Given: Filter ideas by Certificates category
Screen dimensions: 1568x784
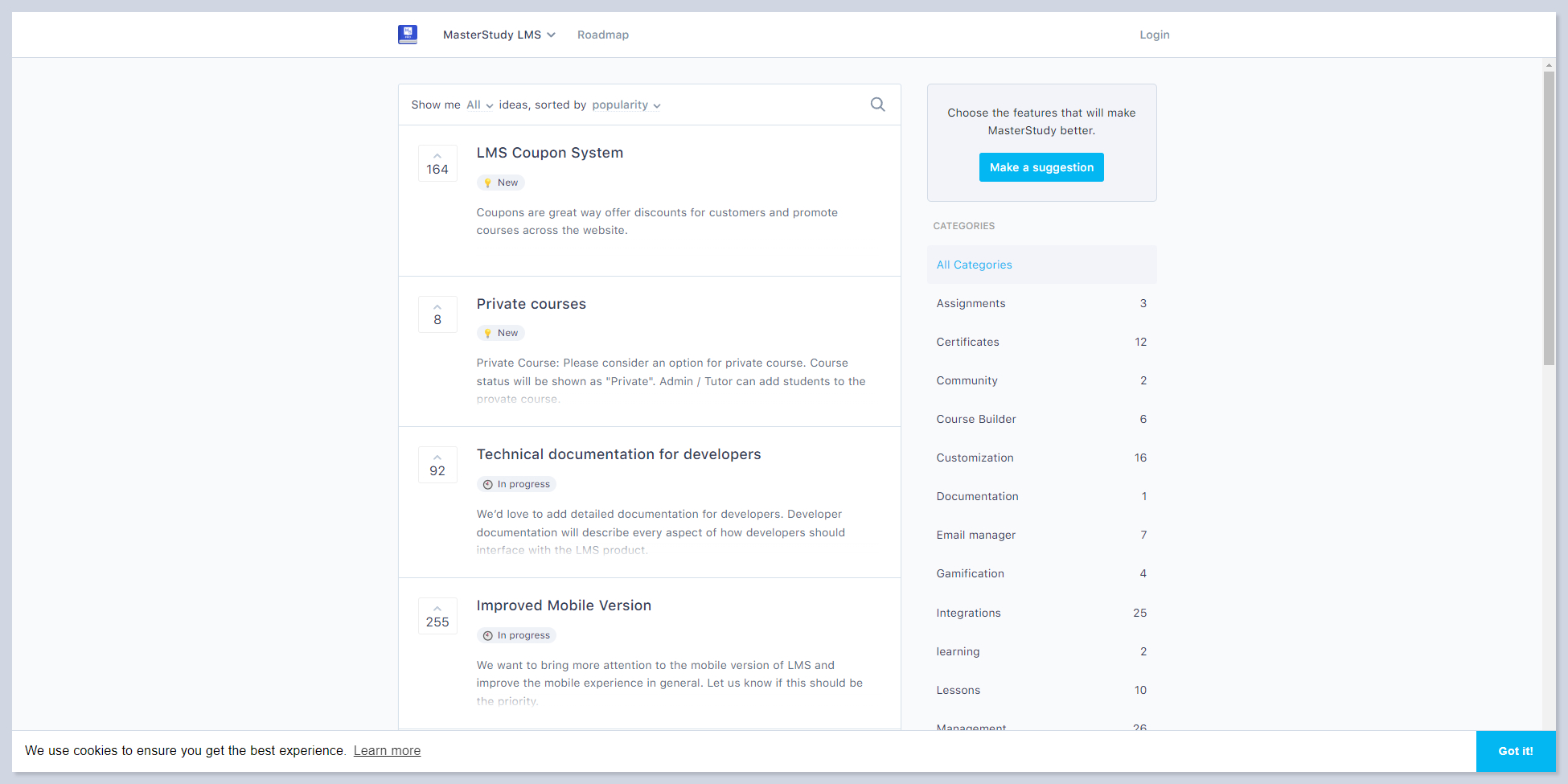Looking at the screenshot, I should pos(967,342).
